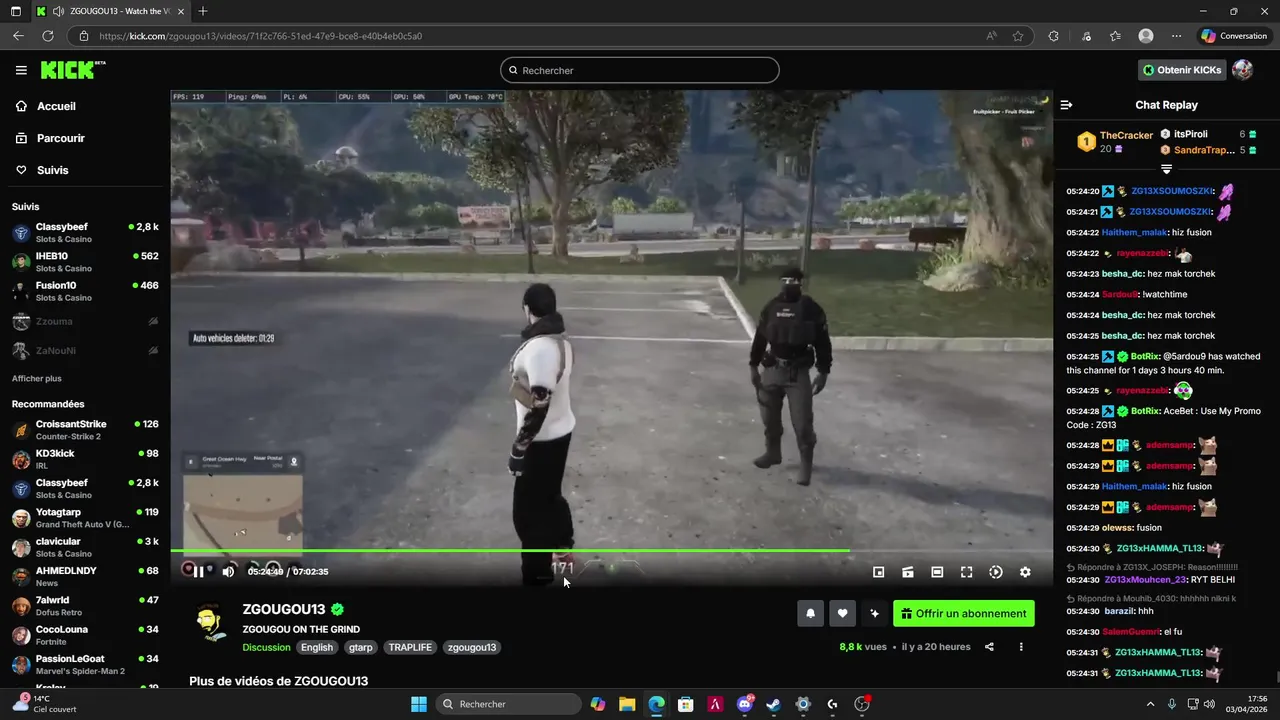The width and height of the screenshot is (1280, 720).
Task: Open the user profile avatar menu
Action: tap(1243, 70)
